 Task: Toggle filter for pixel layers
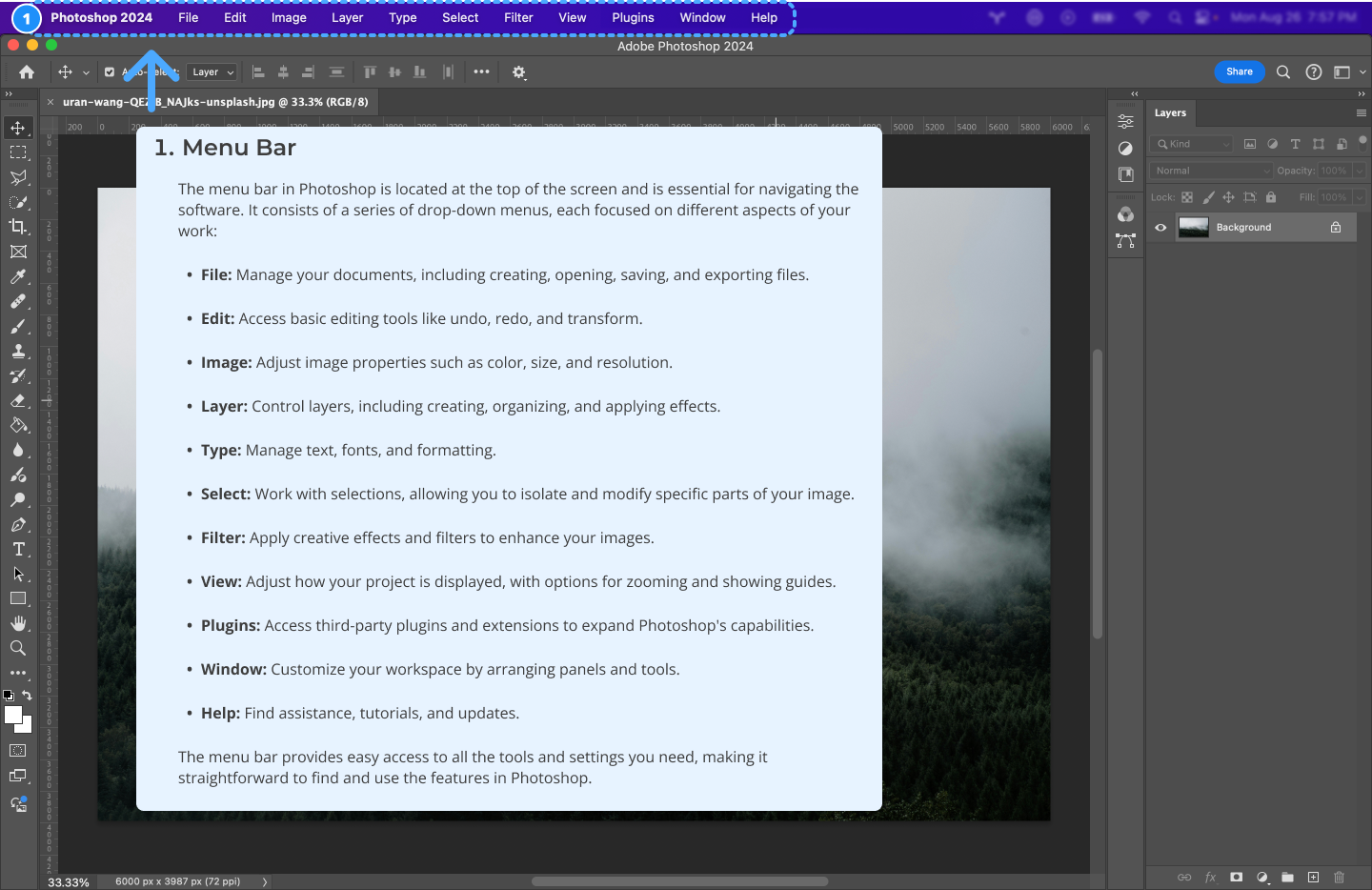click(1249, 144)
